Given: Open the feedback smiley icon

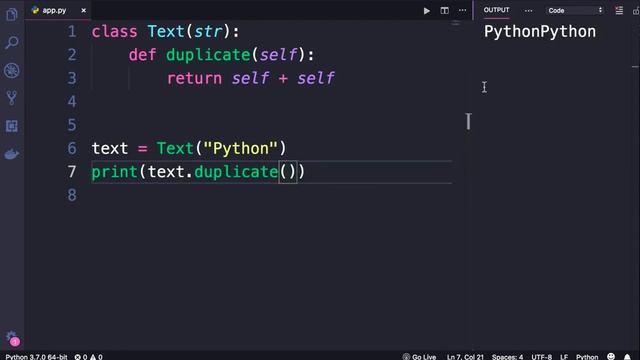Looking at the screenshot, I should [x=611, y=356].
